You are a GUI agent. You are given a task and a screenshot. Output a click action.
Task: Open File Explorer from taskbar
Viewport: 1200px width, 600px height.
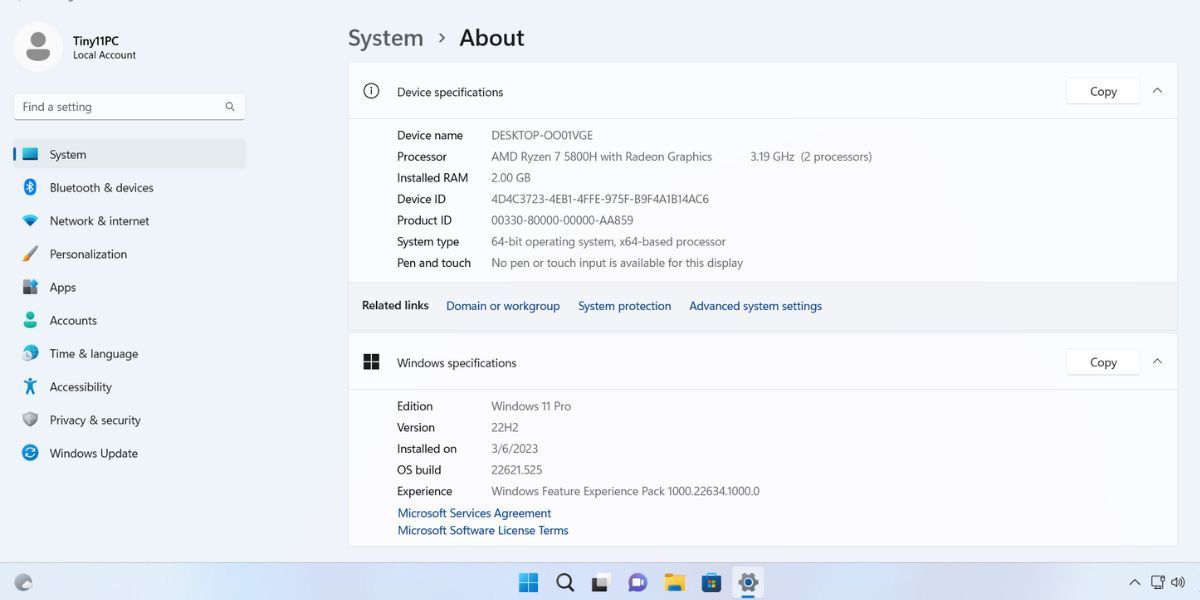point(674,582)
